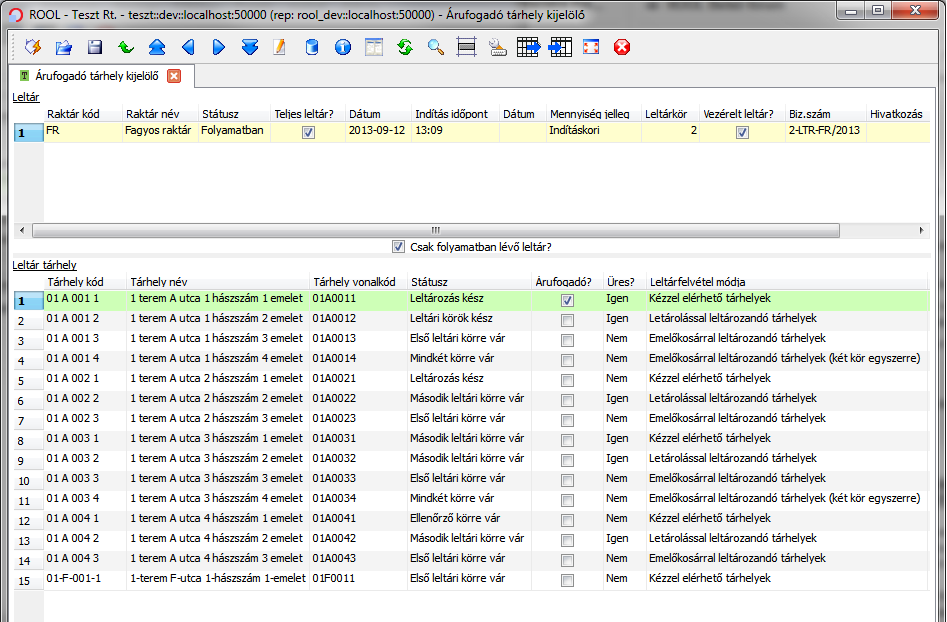
Task: Go to next record with right arrow
Action: (x=219, y=47)
